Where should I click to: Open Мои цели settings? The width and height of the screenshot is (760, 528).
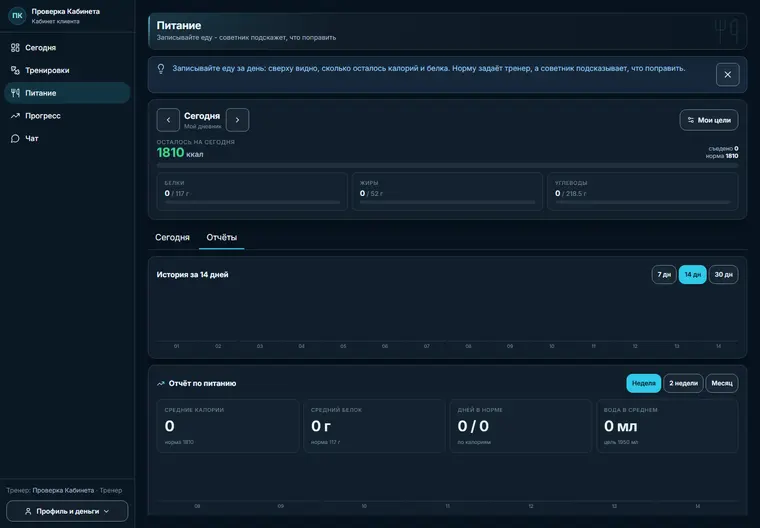[709, 120]
